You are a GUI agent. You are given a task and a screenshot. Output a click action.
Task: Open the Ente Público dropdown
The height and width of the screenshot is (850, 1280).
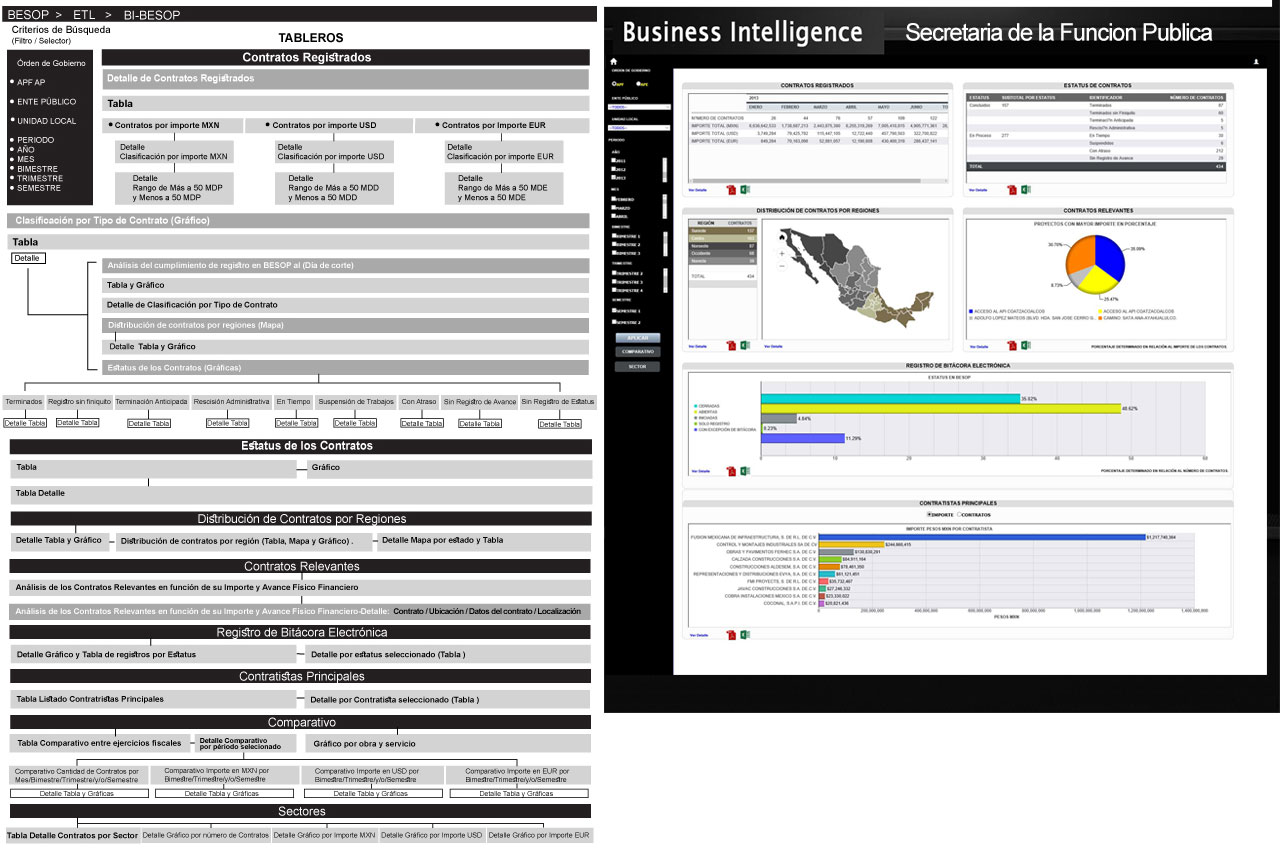tap(640, 106)
